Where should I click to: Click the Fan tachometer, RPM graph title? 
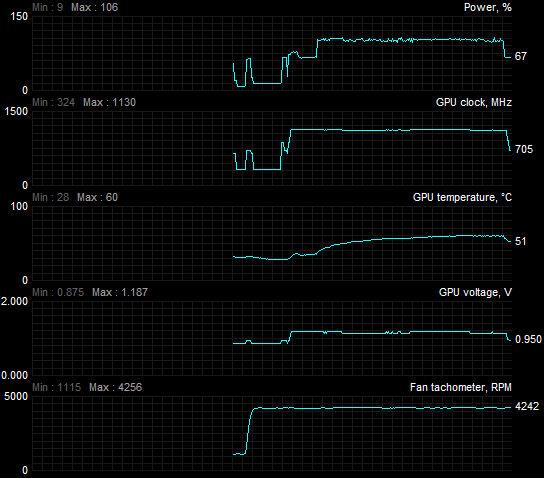tap(461, 387)
